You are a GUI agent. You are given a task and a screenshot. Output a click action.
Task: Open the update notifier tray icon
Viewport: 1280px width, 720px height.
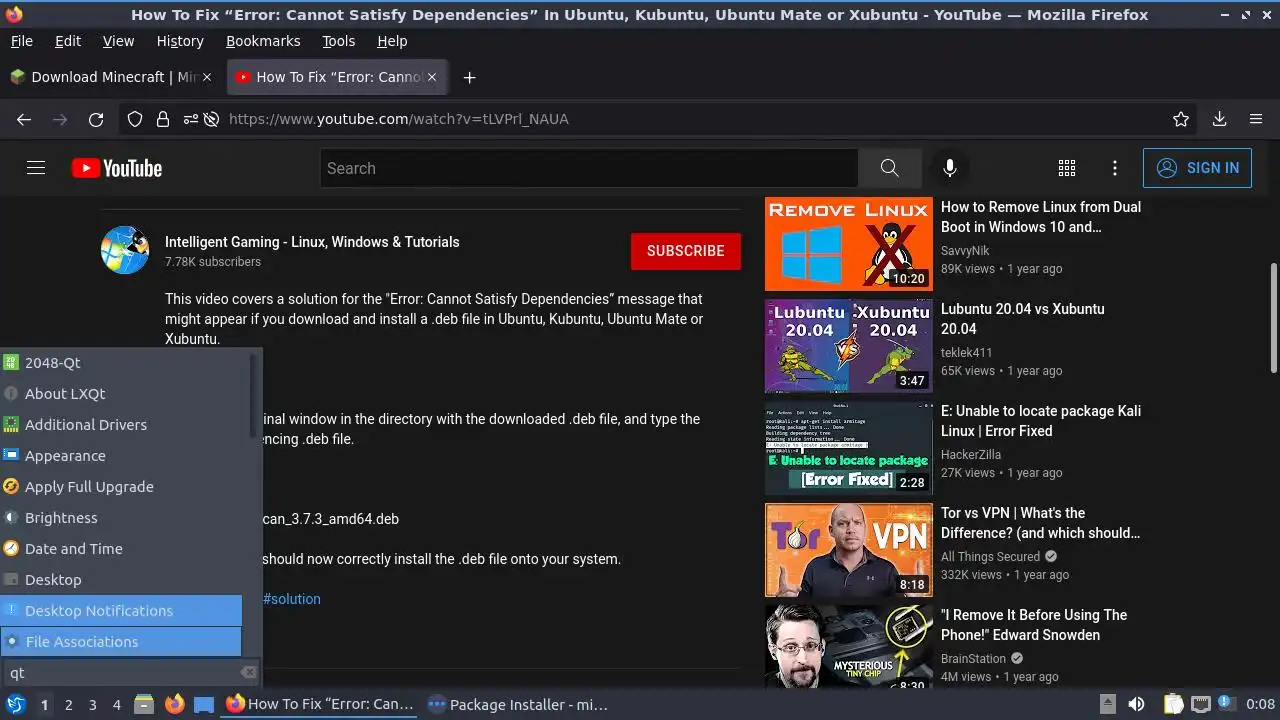point(1229,704)
